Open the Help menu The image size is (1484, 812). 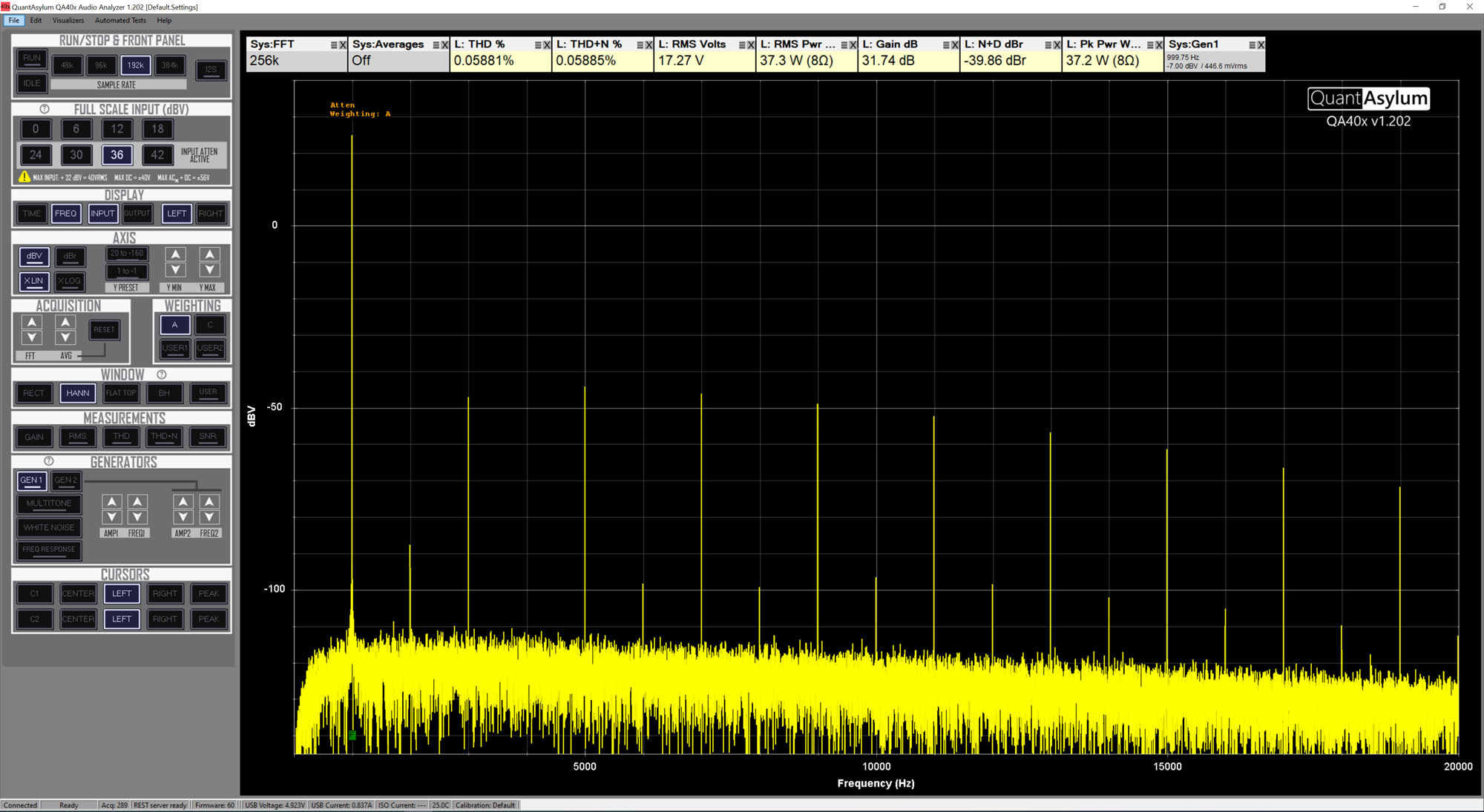point(164,21)
